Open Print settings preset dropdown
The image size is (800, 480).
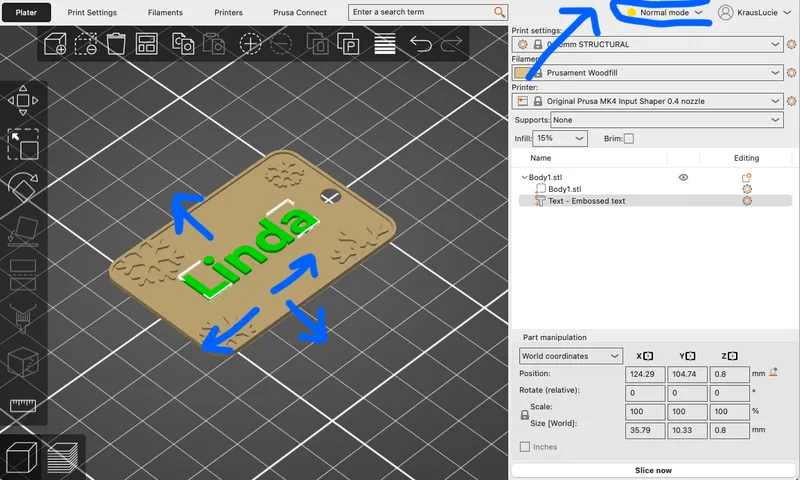648,44
